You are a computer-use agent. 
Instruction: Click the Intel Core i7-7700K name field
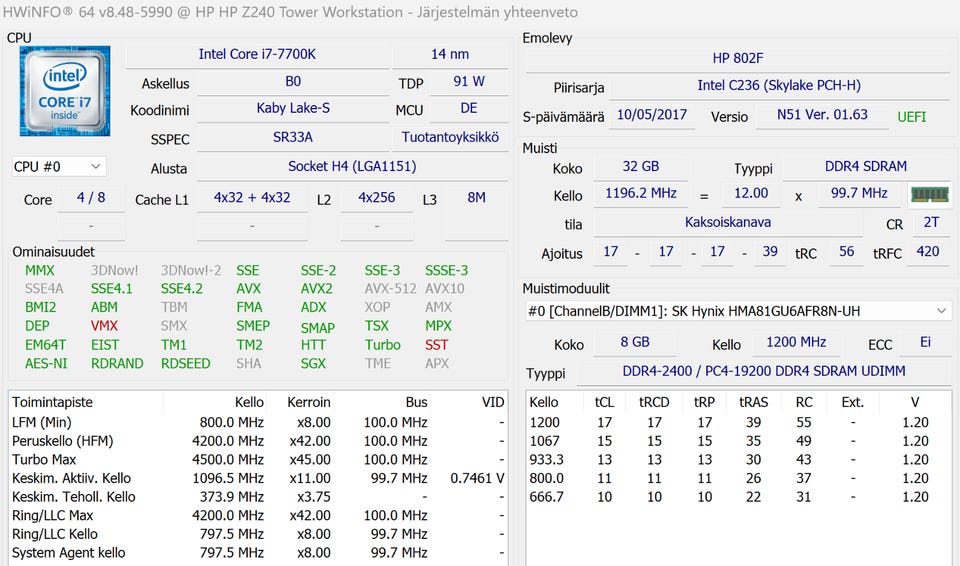257,55
